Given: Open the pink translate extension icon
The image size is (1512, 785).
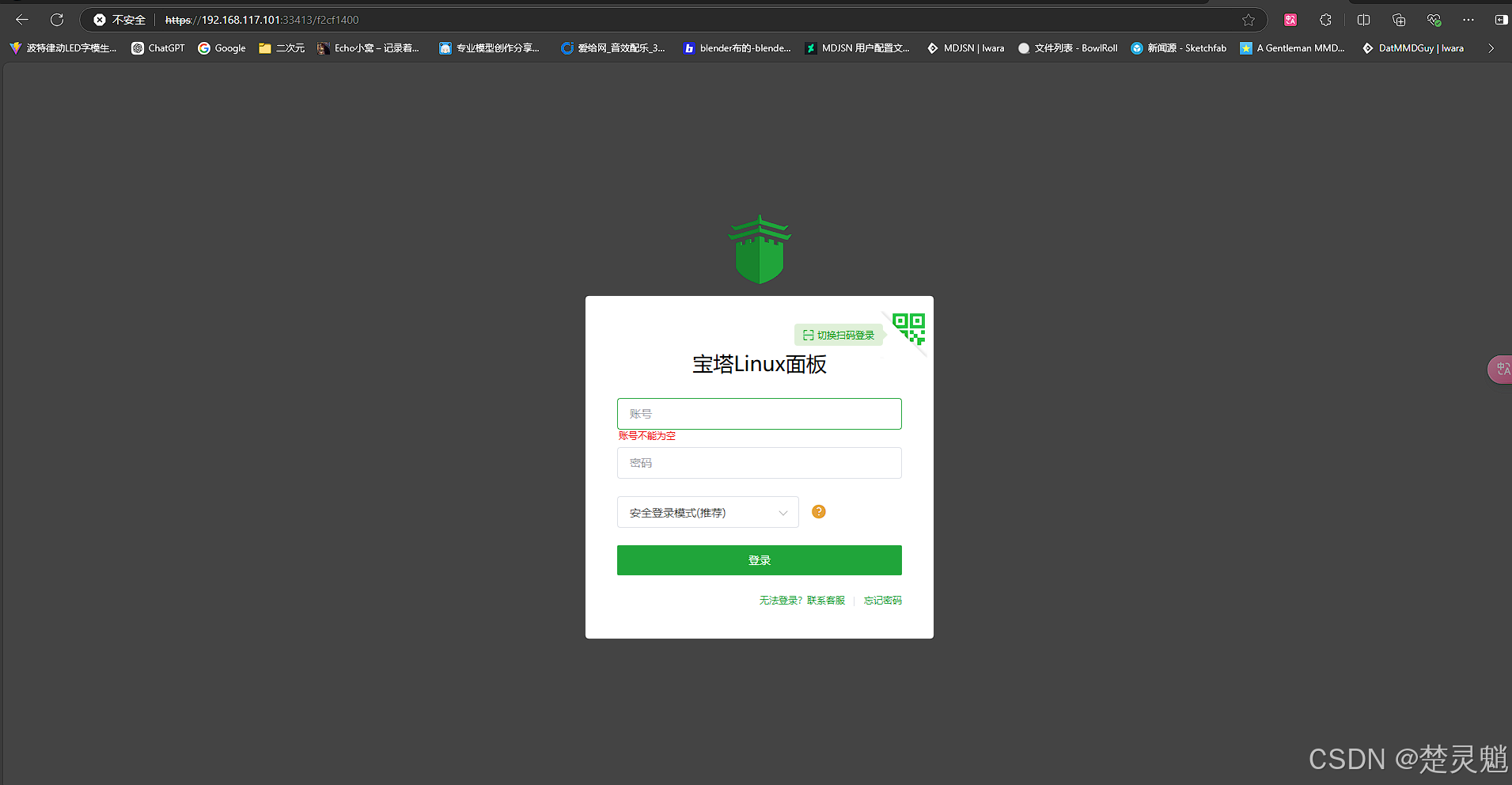Looking at the screenshot, I should pyautogui.click(x=1290, y=20).
